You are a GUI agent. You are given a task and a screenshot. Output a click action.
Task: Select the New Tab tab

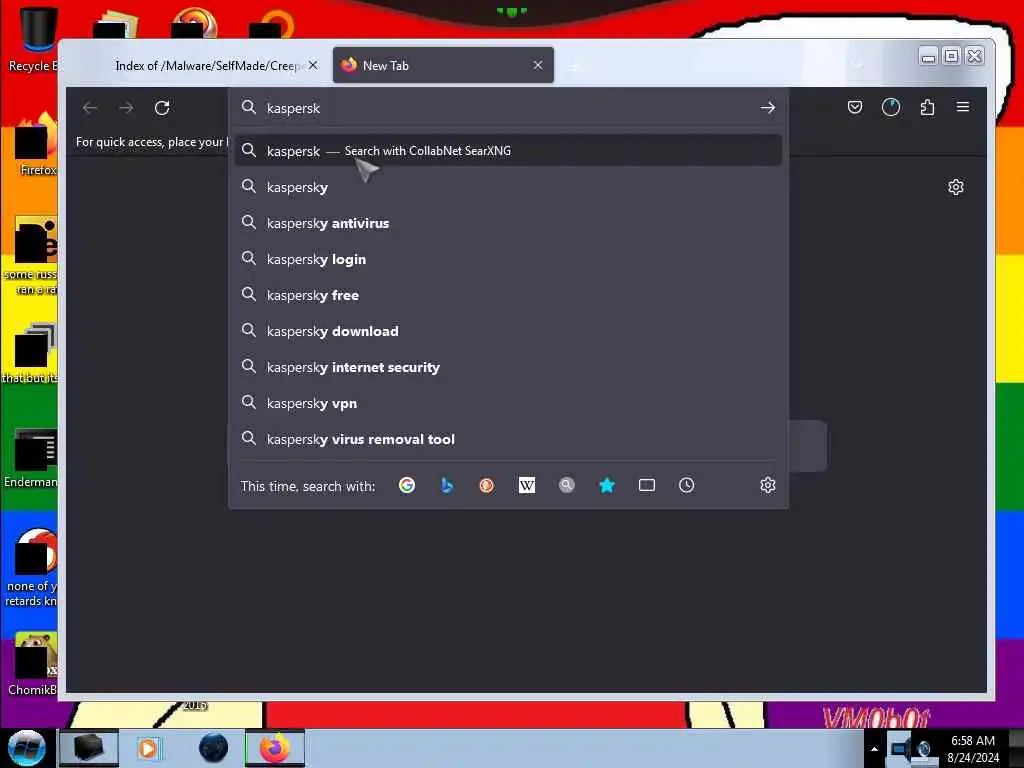443,65
